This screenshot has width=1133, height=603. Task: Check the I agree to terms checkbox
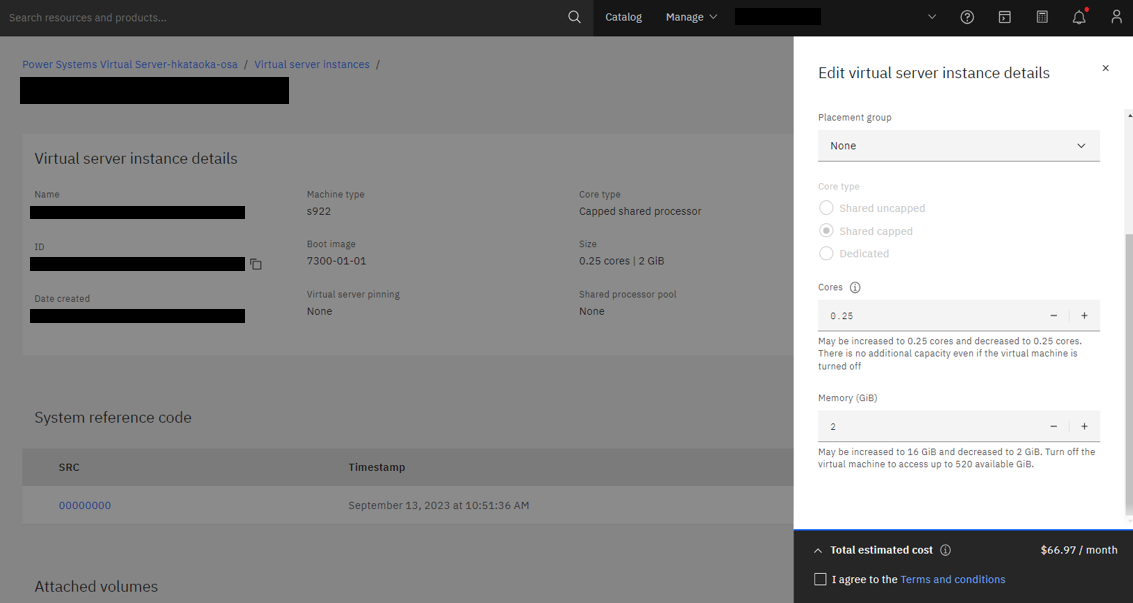(x=820, y=579)
